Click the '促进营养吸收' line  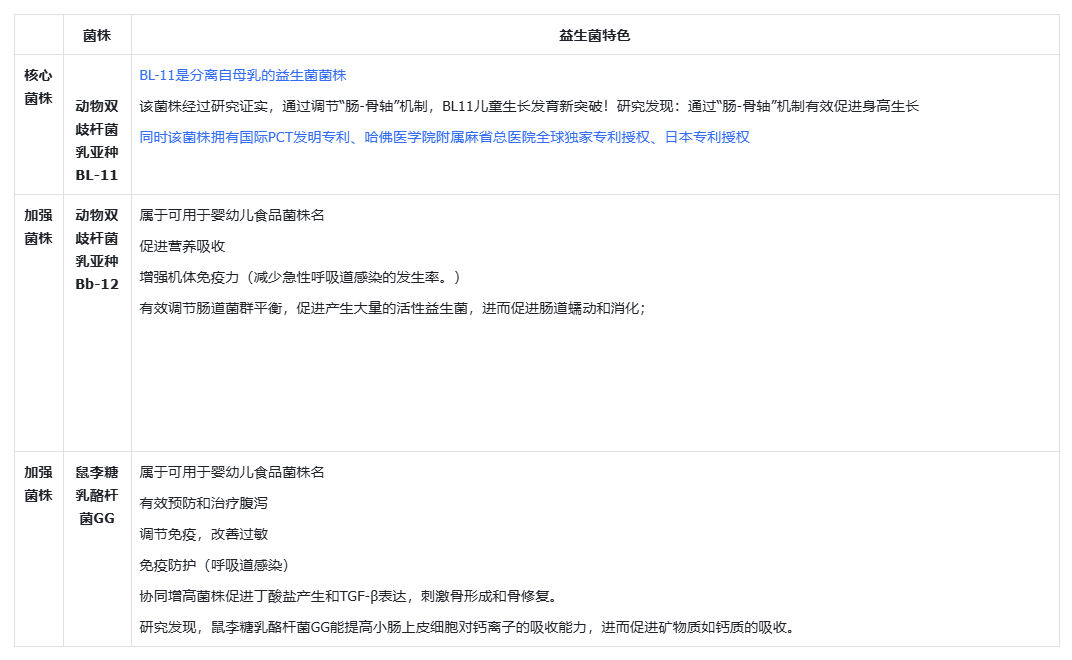pos(182,246)
